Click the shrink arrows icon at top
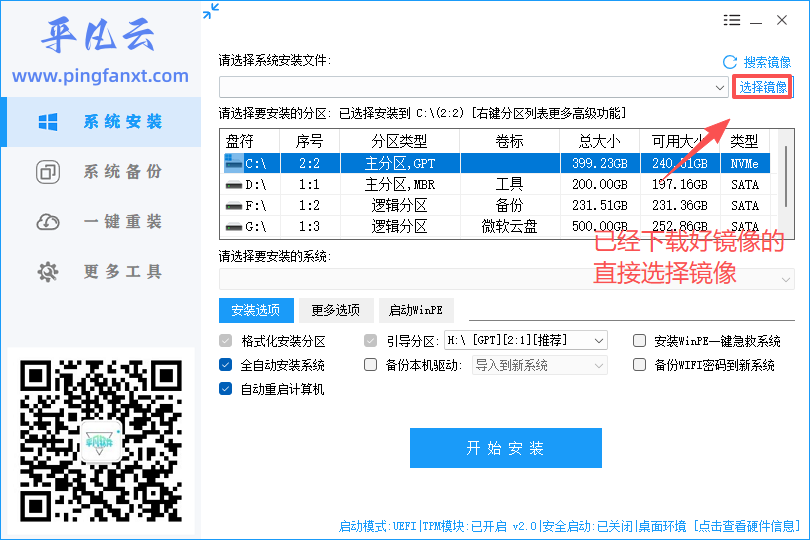 click(211, 11)
